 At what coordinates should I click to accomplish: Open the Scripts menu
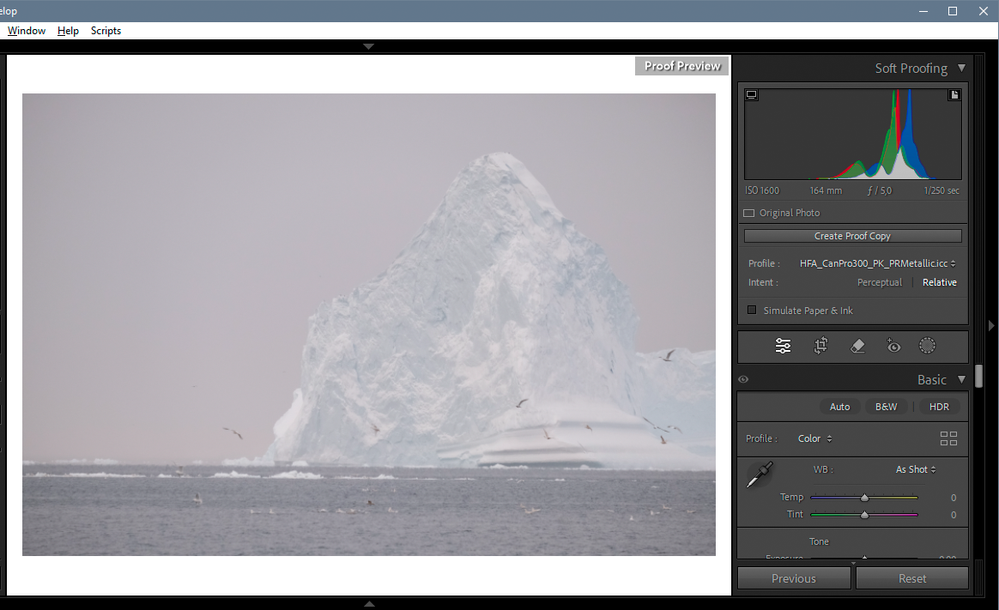coord(106,31)
